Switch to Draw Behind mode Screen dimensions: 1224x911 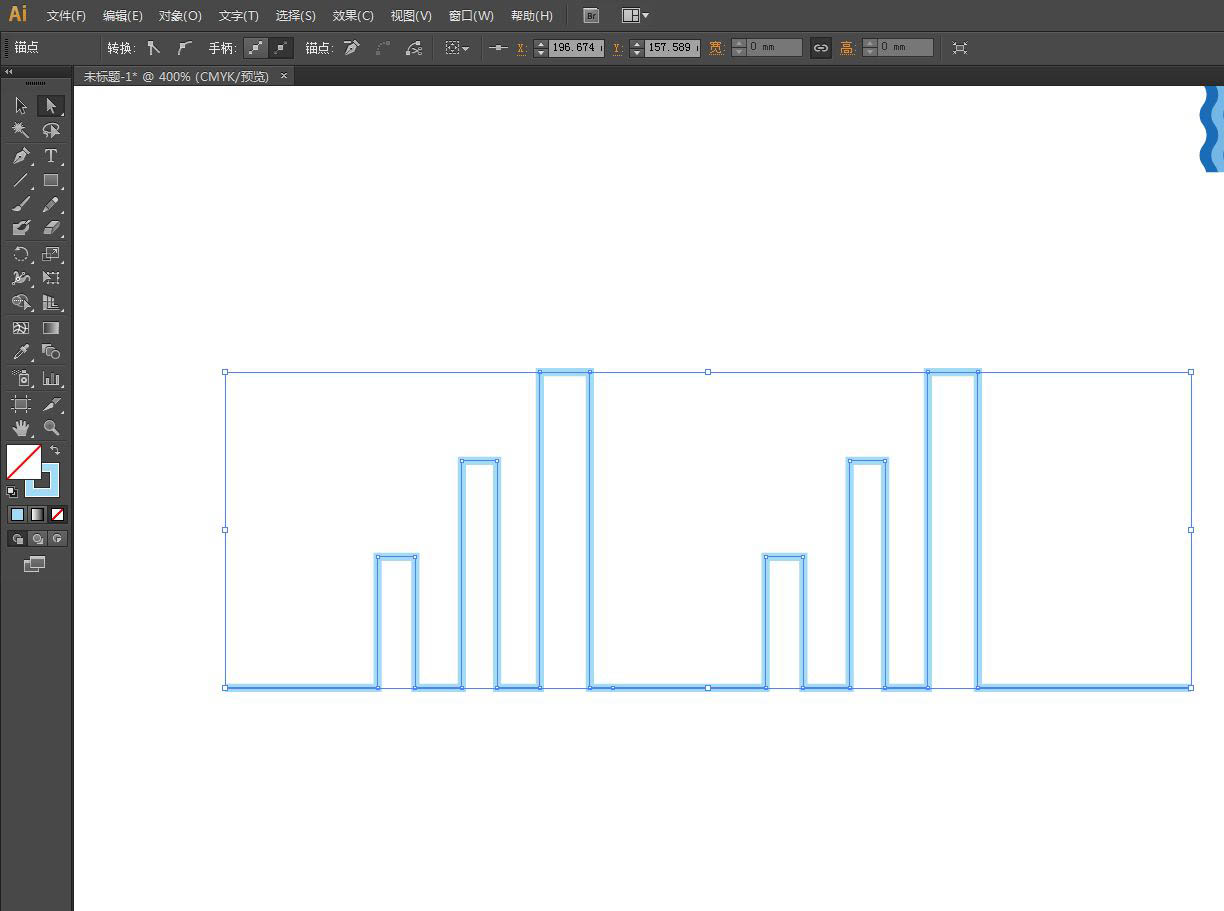pos(37,538)
